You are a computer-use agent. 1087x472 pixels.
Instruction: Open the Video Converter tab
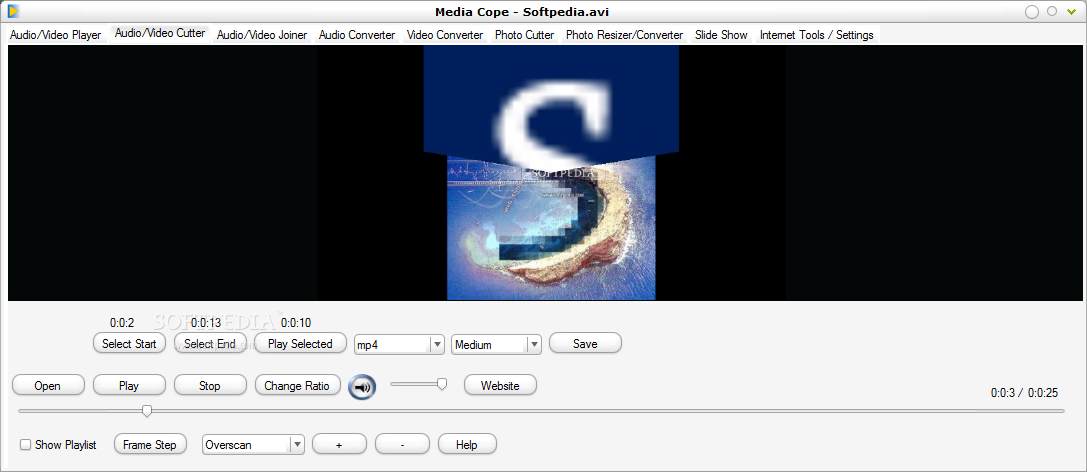coord(445,35)
